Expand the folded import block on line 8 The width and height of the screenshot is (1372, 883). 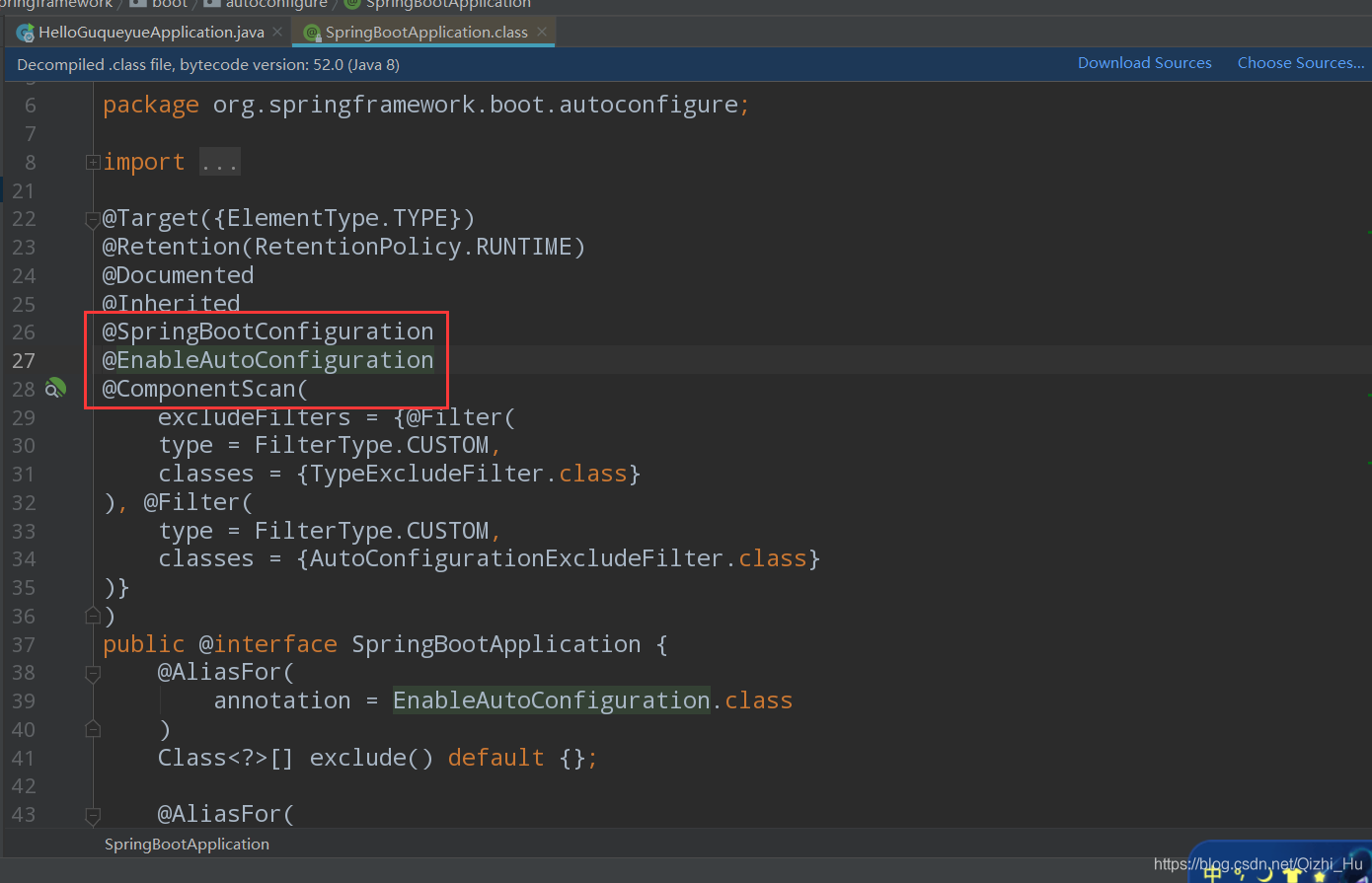93,162
